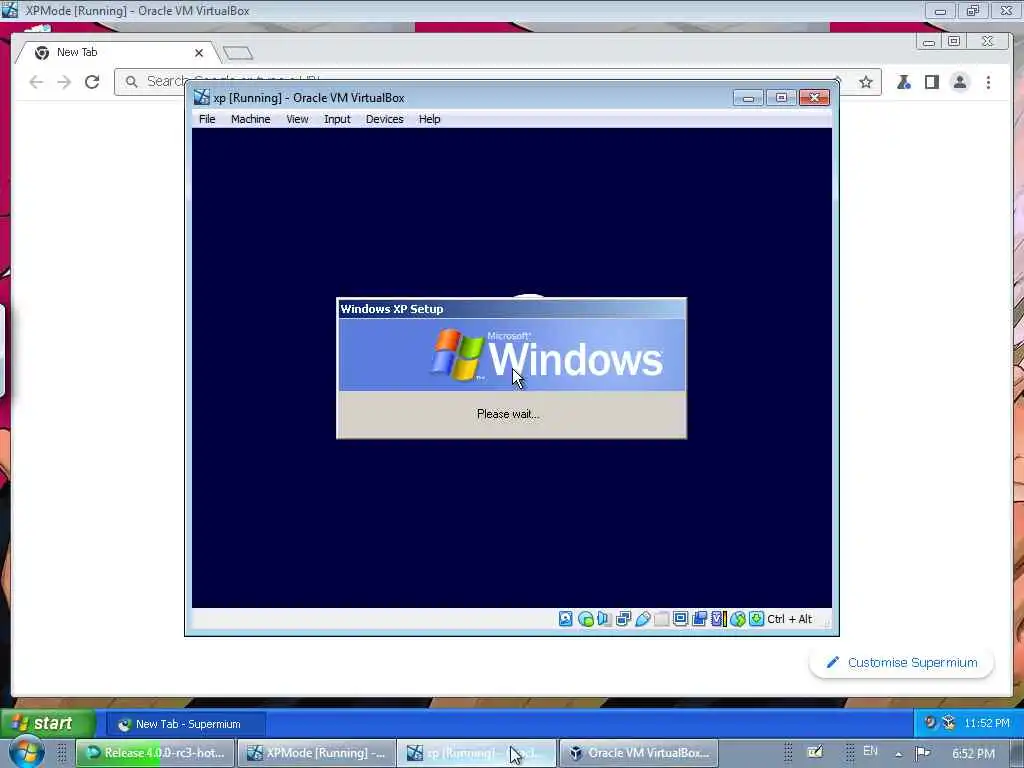Switch to XPMode [Running] taskbar item

[316, 753]
